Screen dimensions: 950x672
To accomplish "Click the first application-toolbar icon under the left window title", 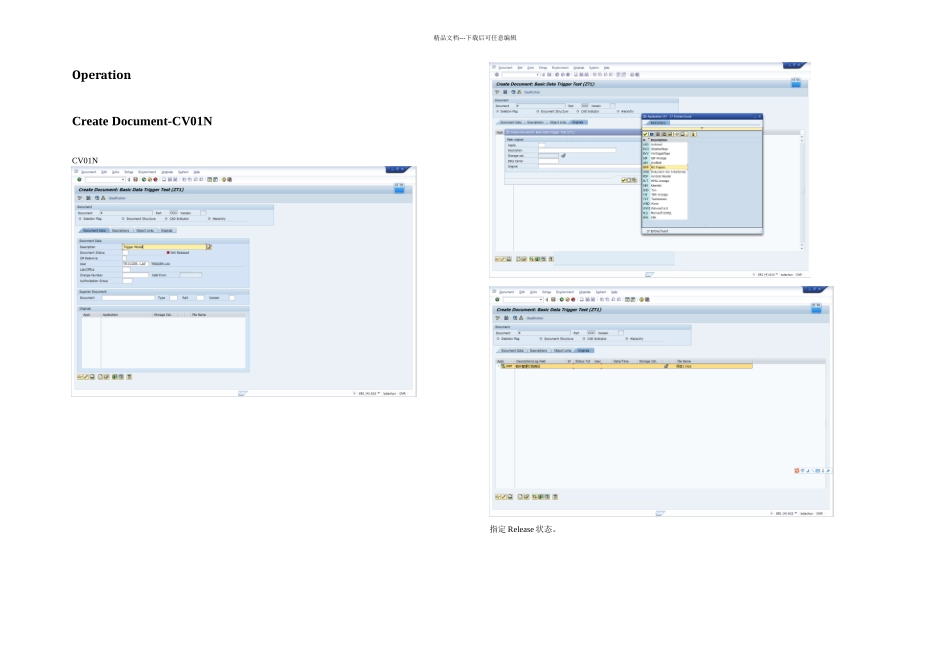I will point(79,198).
